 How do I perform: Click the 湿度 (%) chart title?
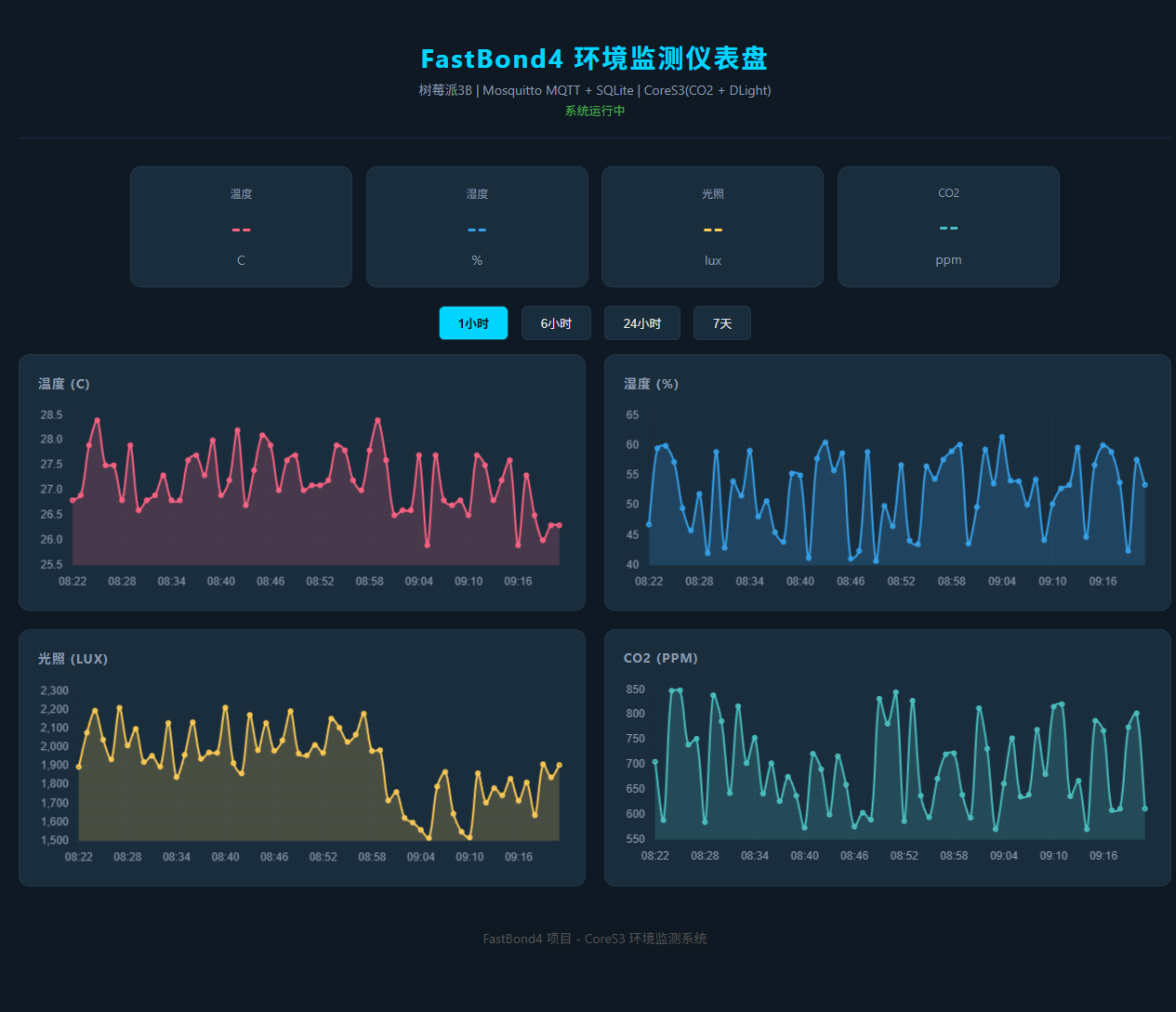pos(651,384)
